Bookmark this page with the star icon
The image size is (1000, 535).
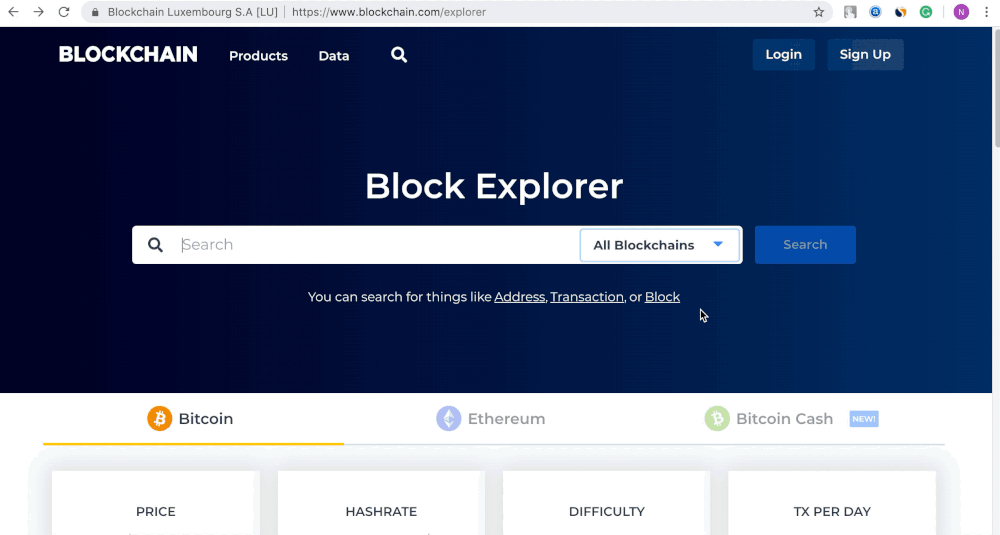pos(819,12)
